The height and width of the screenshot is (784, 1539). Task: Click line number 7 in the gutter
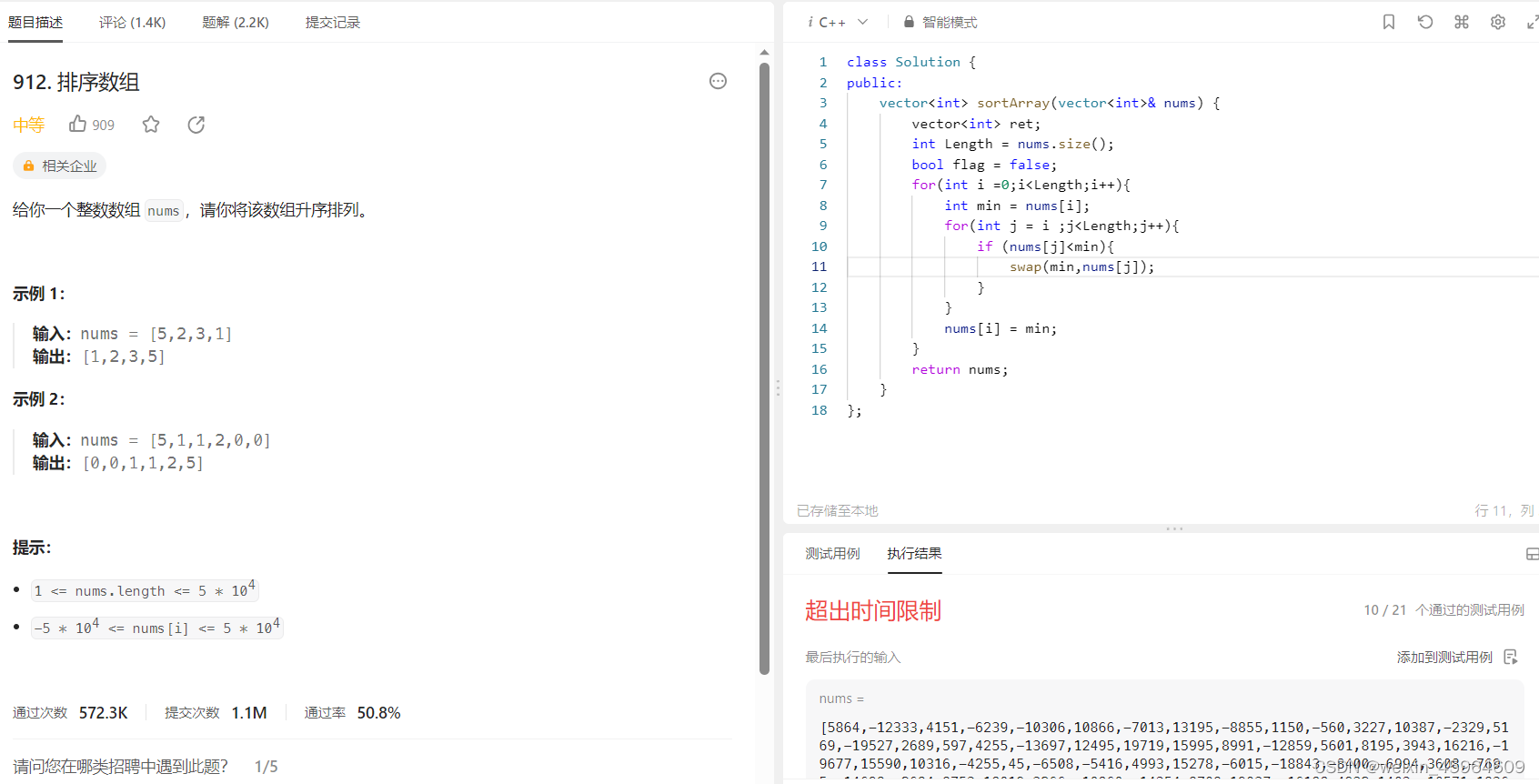click(x=823, y=185)
